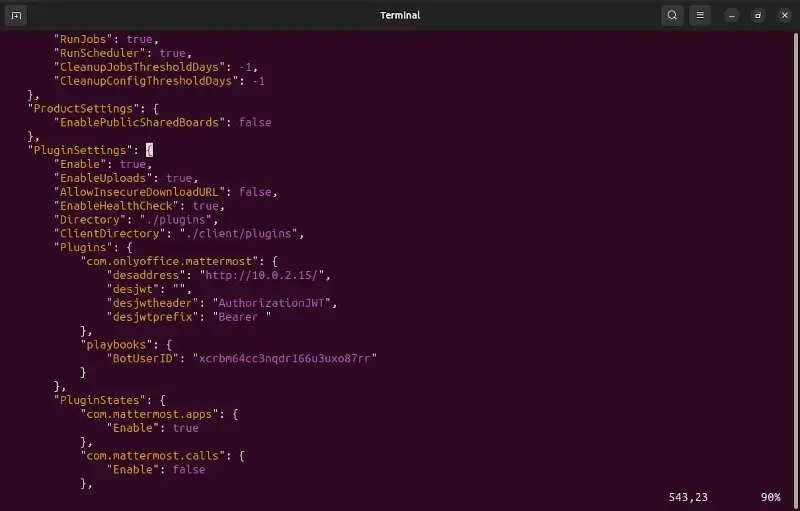The image size is (800, 511).
Task: Click the opening brace after "Plugins"
Action: 129,246
